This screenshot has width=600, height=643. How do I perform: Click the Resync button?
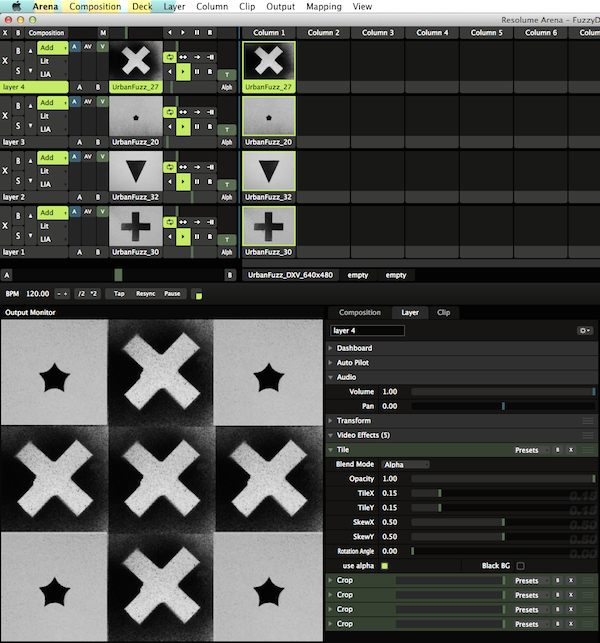pos(146,294)
